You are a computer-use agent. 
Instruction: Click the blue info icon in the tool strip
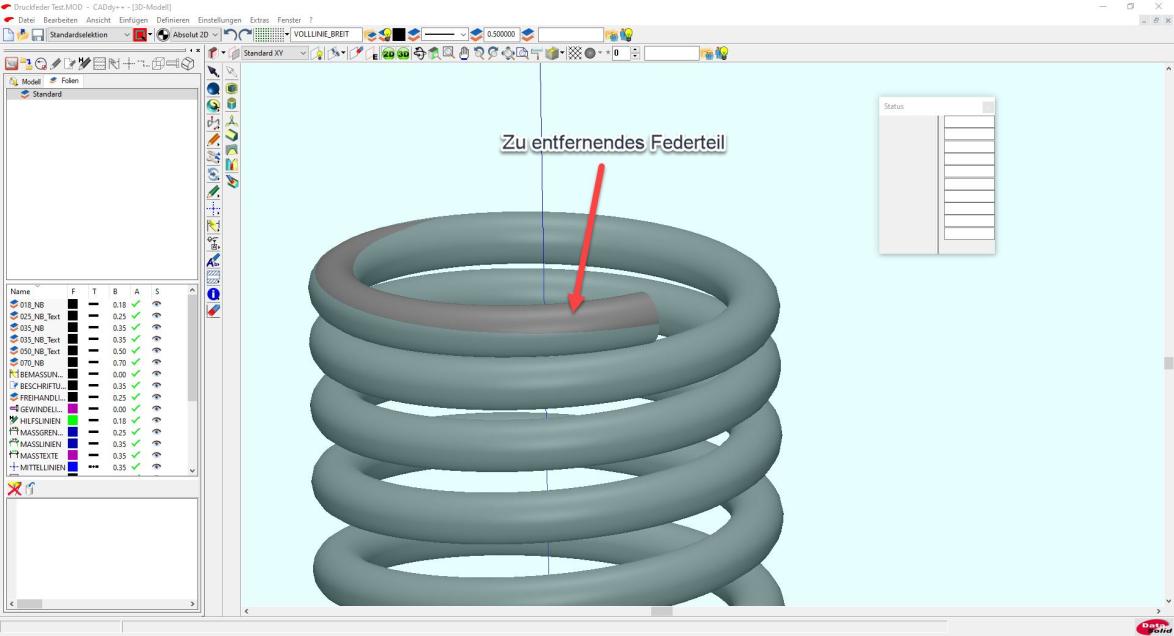pos(213,294)
